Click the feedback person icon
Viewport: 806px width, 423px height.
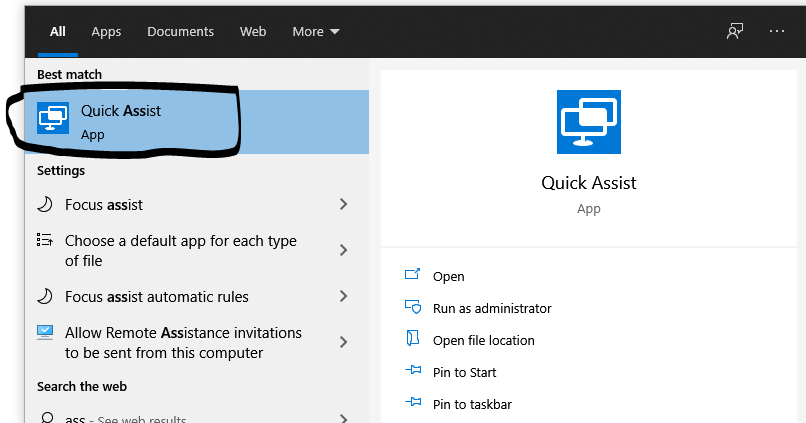click(735, 31)
